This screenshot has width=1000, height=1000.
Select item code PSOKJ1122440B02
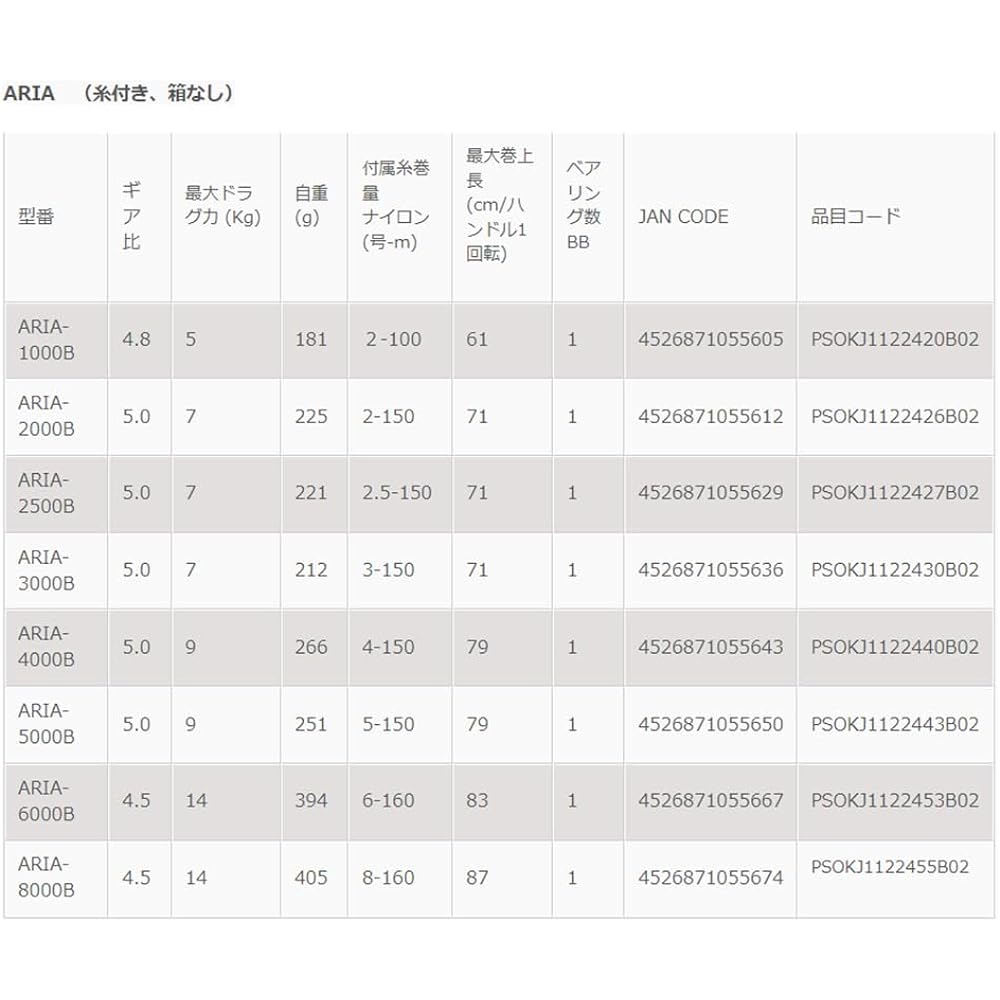coord(895,647)
